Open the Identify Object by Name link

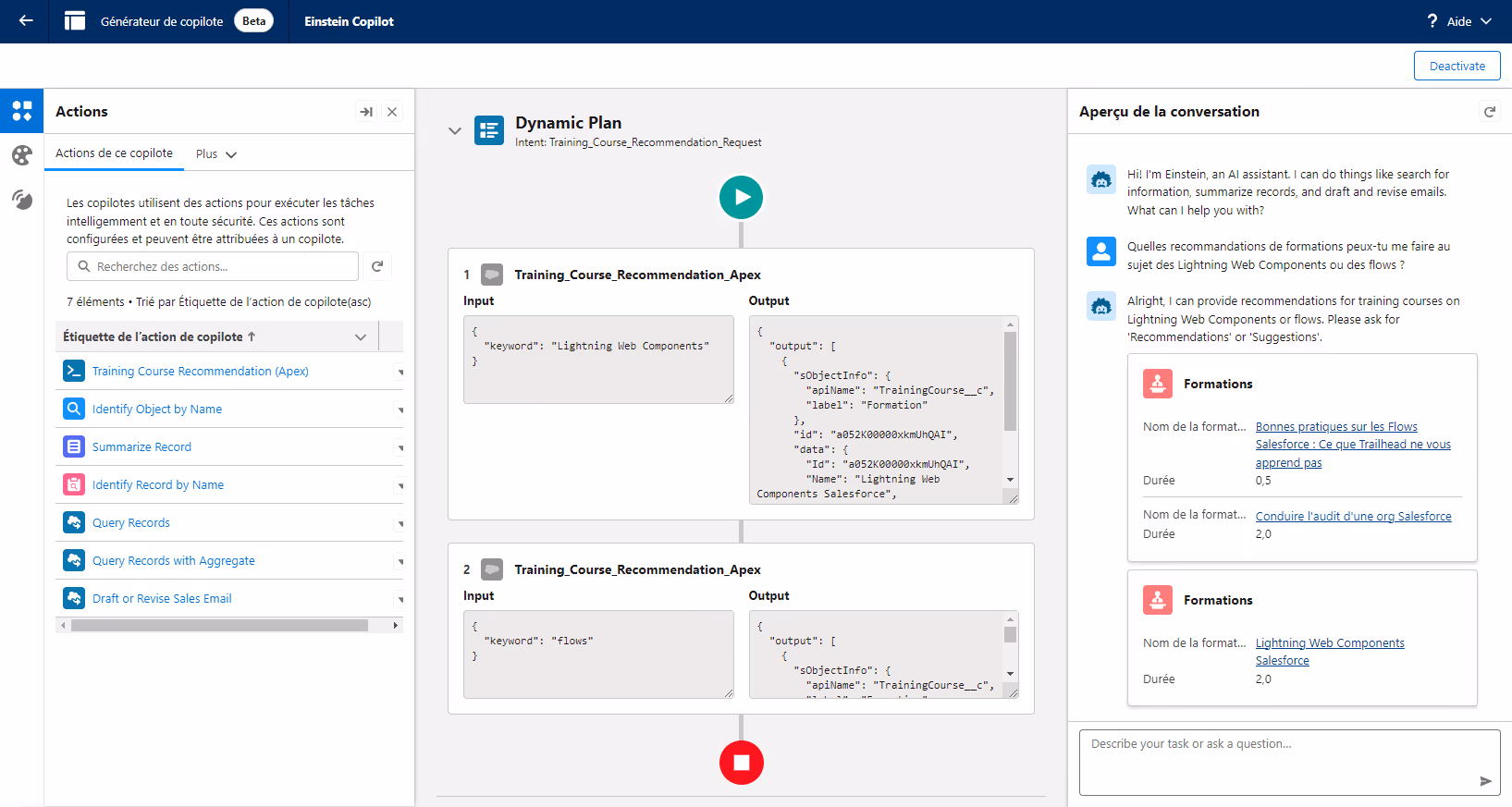[x=157, y=409]
